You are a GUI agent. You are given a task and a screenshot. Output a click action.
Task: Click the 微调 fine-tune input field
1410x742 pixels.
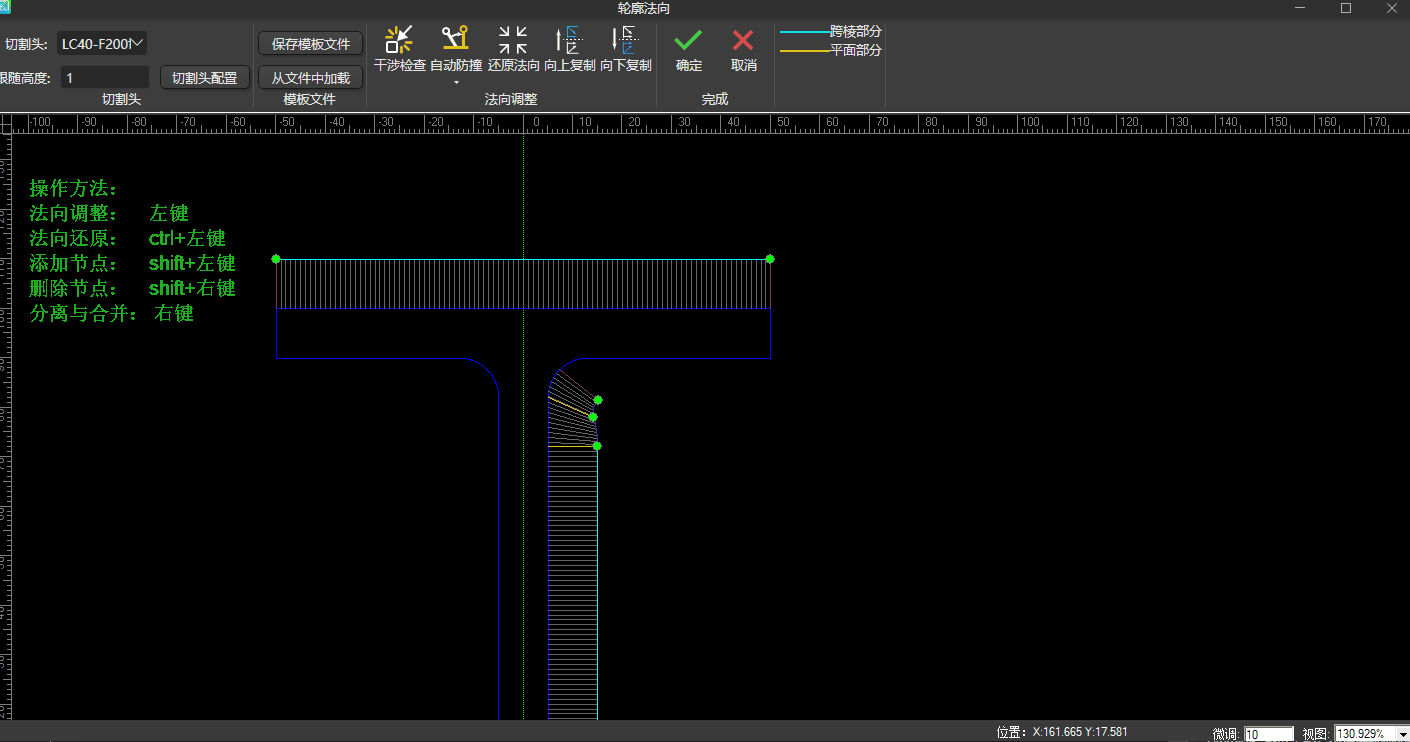click(x=1269, y=734)
